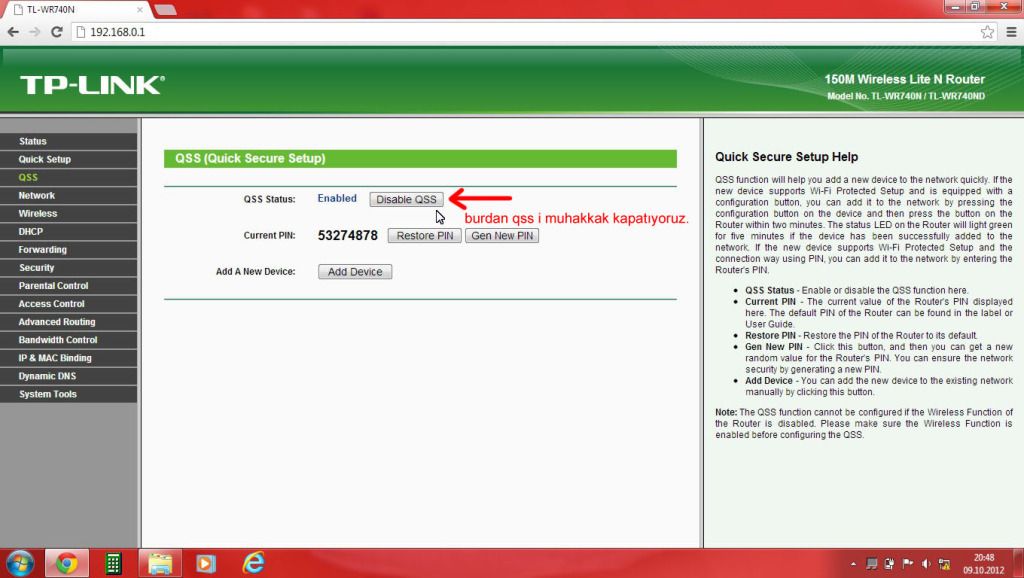Image resolution: width=1024 pixels, height=578 pixels.
Task: Click the monitor icon in system tray
Action: click(x=871, y=564)
